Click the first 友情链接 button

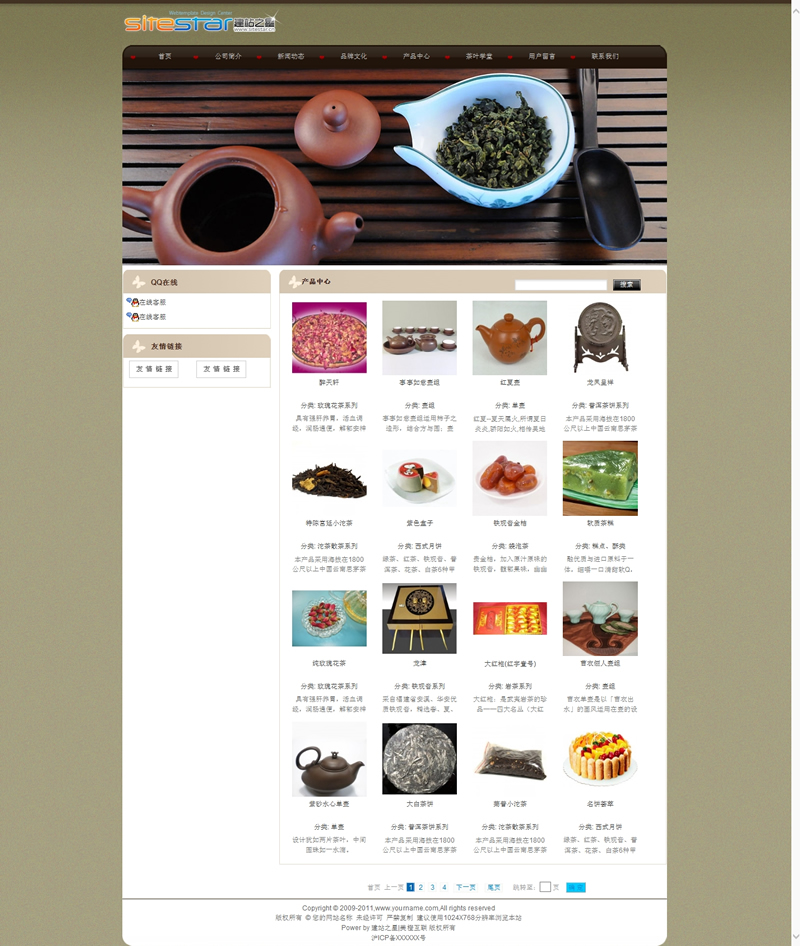tap(154, 369)
